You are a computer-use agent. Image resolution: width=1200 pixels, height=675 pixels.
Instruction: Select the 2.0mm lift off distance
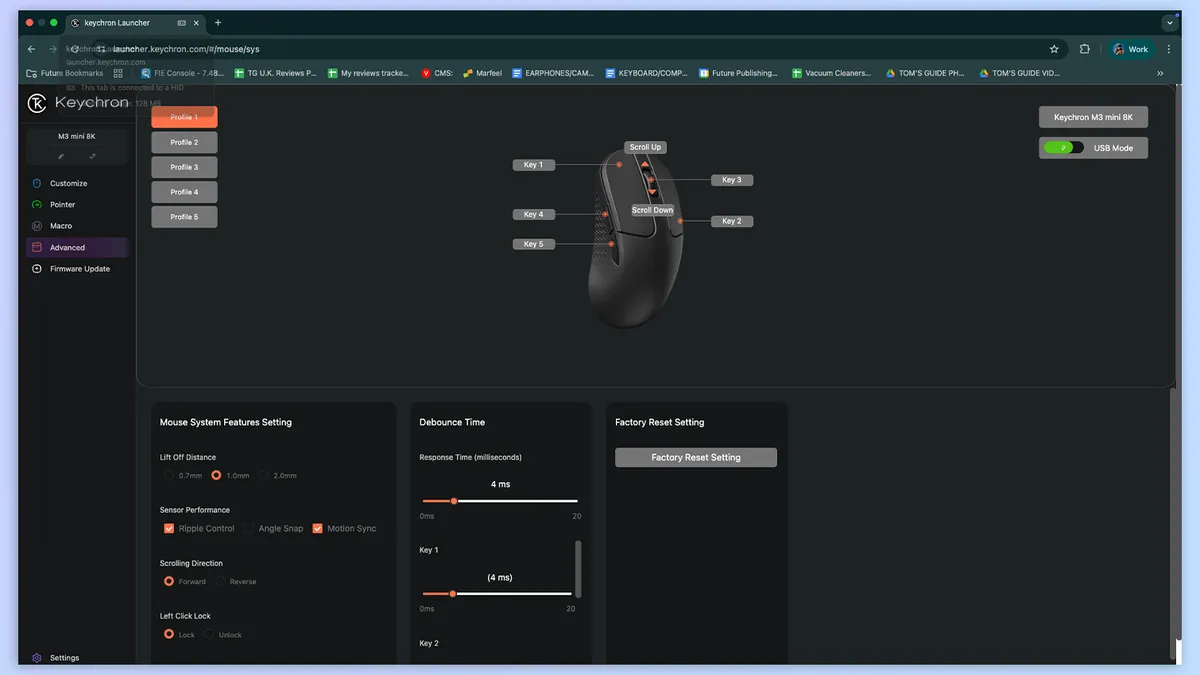click(x=264, y=475)
